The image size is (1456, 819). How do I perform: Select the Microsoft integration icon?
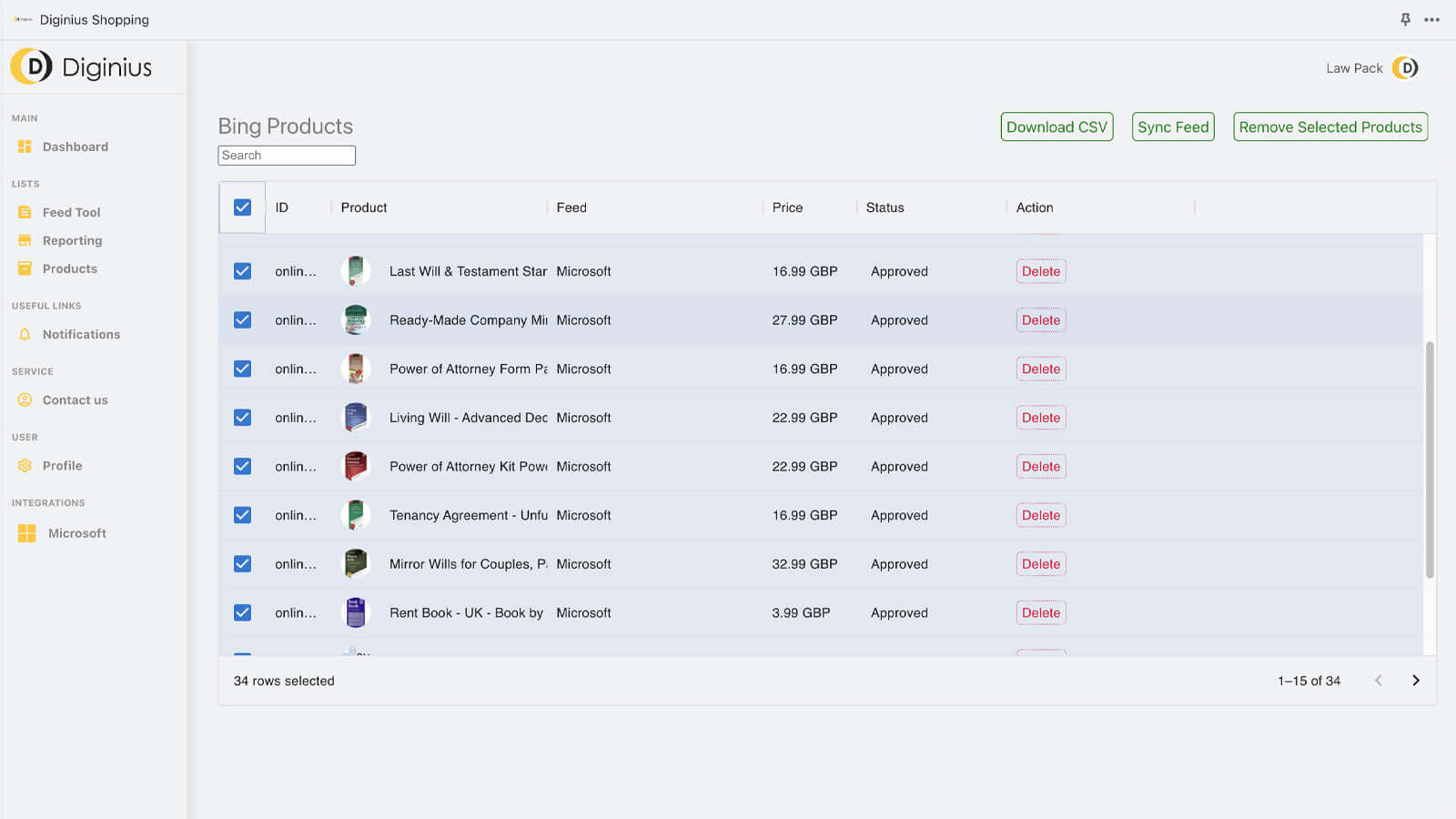(x=25, y=532)
